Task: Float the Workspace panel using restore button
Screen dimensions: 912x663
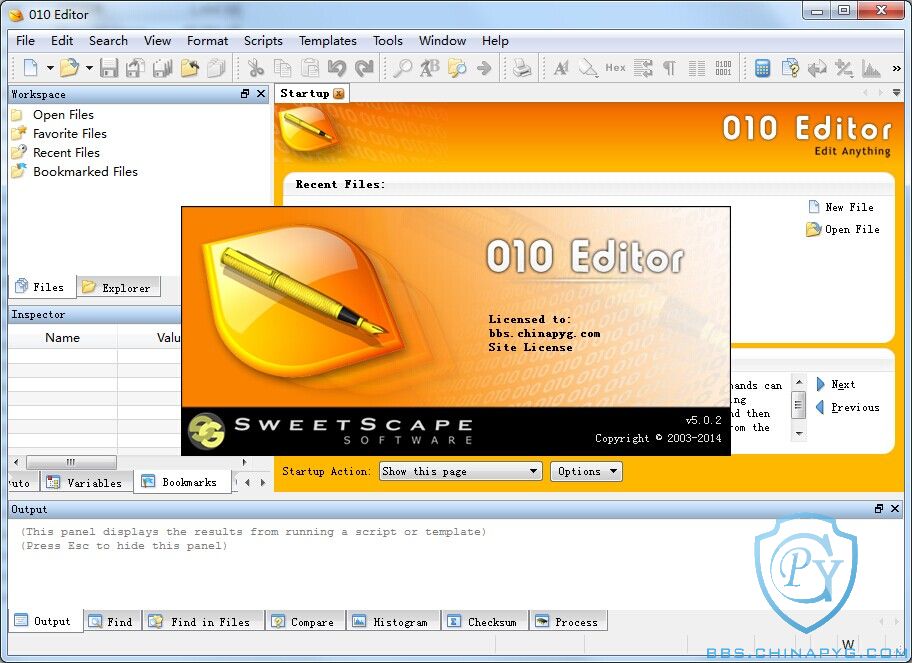Action: (245, 94)
